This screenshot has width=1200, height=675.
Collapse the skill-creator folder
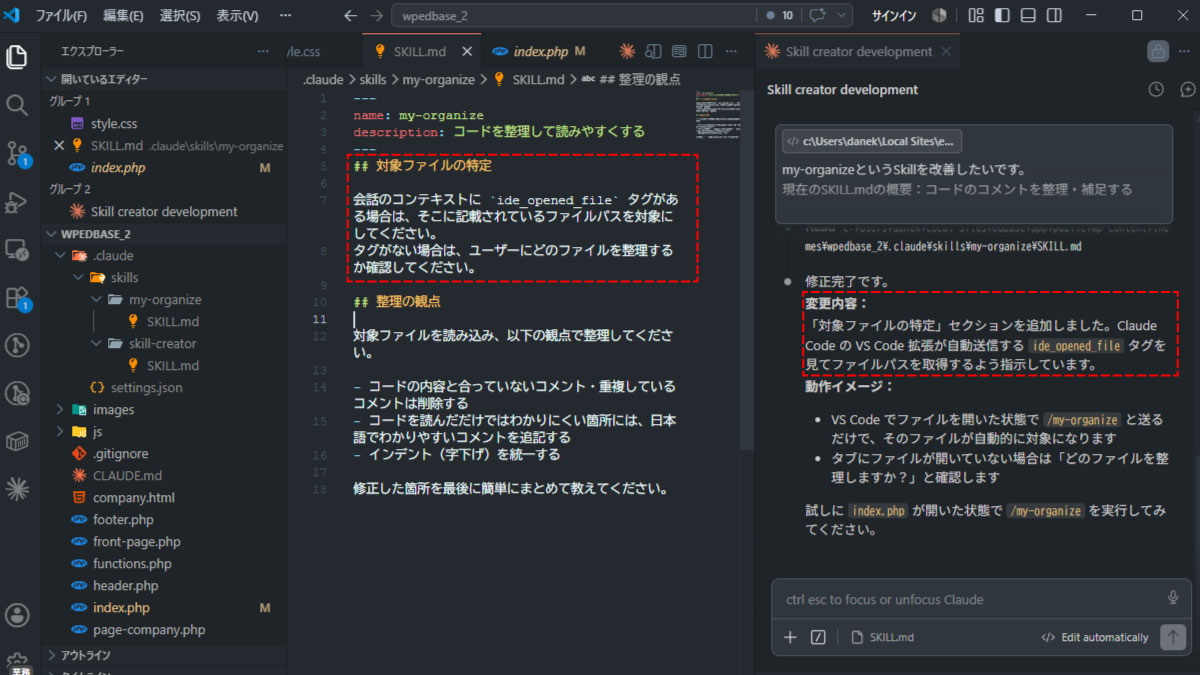click(x=96, y=344)
